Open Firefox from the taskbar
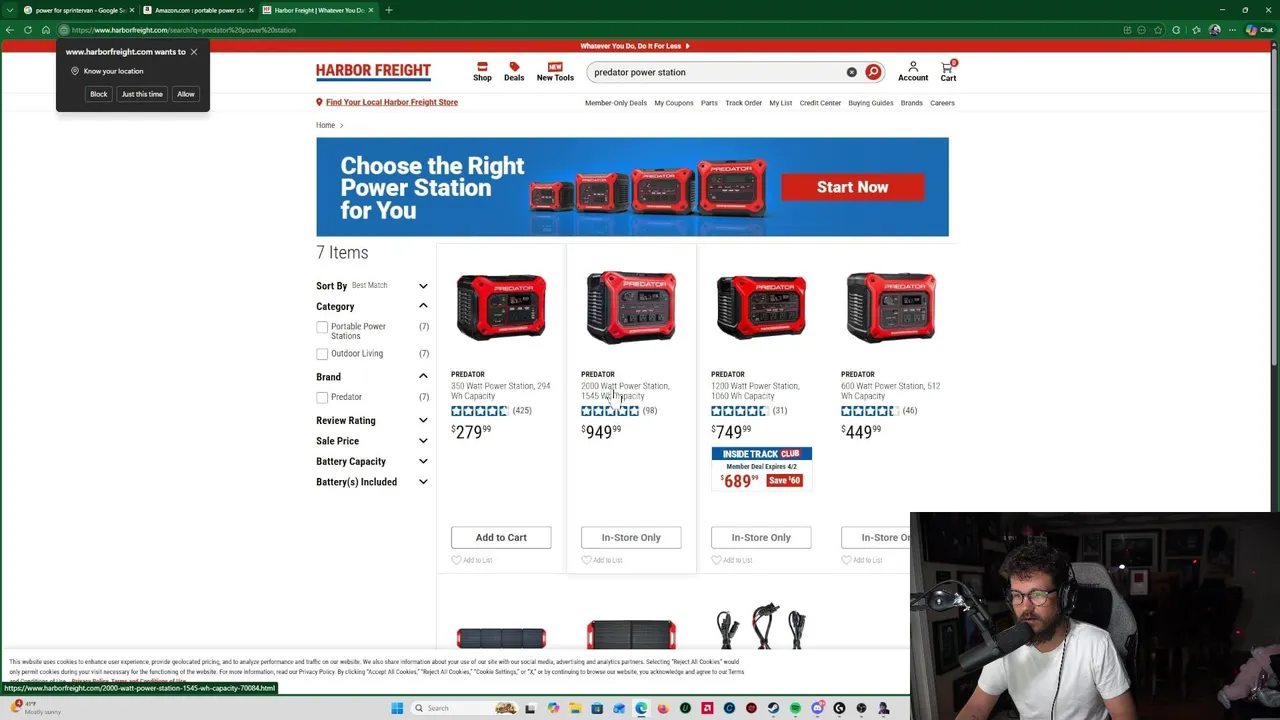Viewport: 1280px width, 720px height. click(x=663, y=708)
